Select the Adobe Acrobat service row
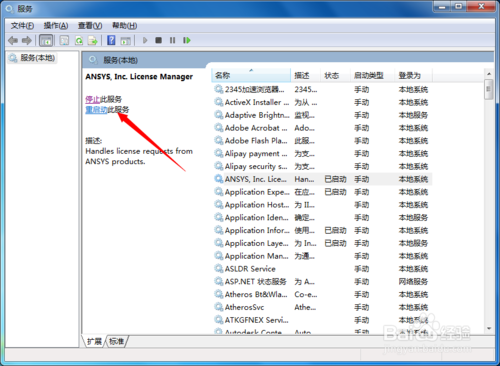Viewport: 500px width, 366px height. pos(322,128)
